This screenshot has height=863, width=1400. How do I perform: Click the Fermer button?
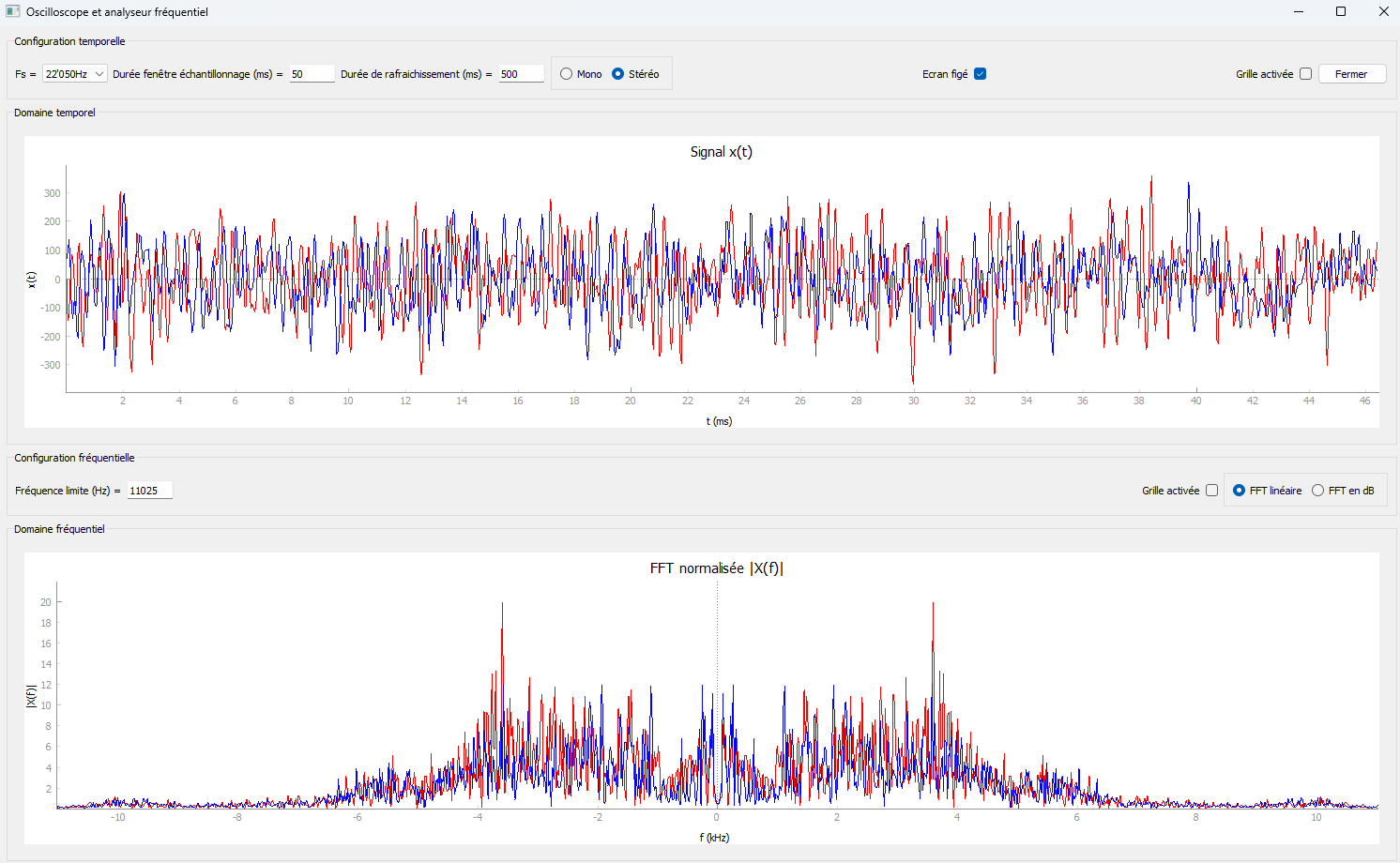[x=1352, y=74]
